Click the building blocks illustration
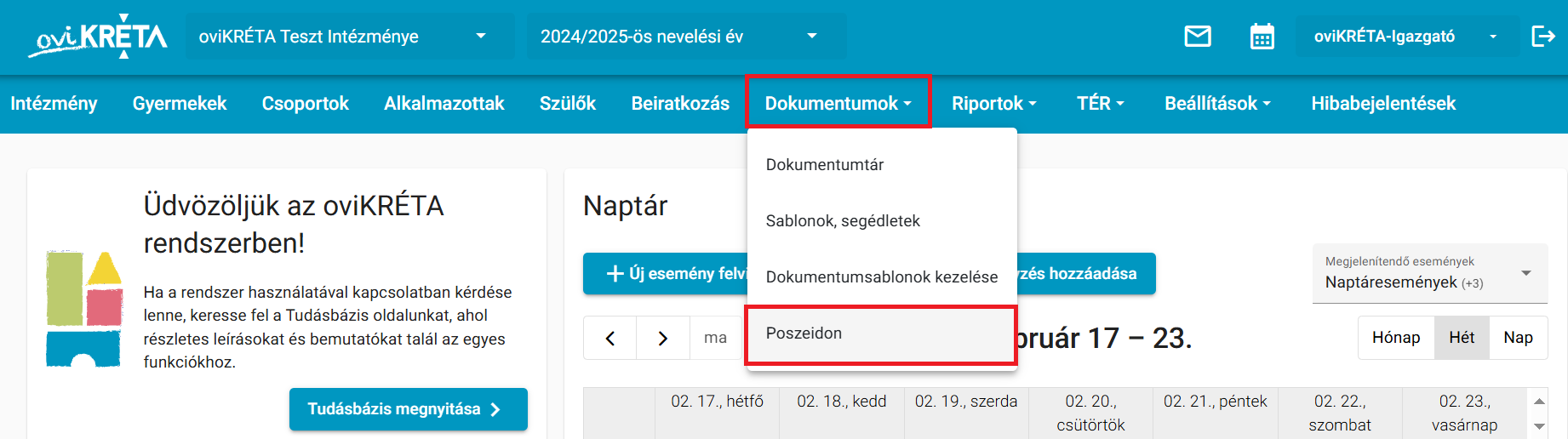The height and width of the screenshot is (439, 1568). pos(84,310)
